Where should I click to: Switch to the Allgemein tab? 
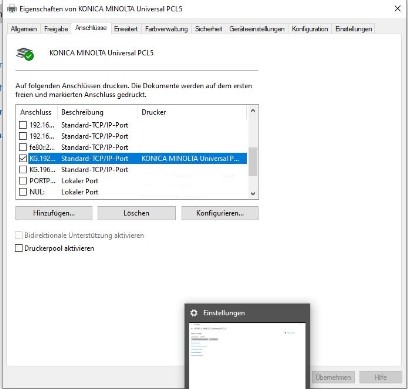pos(24,29)
